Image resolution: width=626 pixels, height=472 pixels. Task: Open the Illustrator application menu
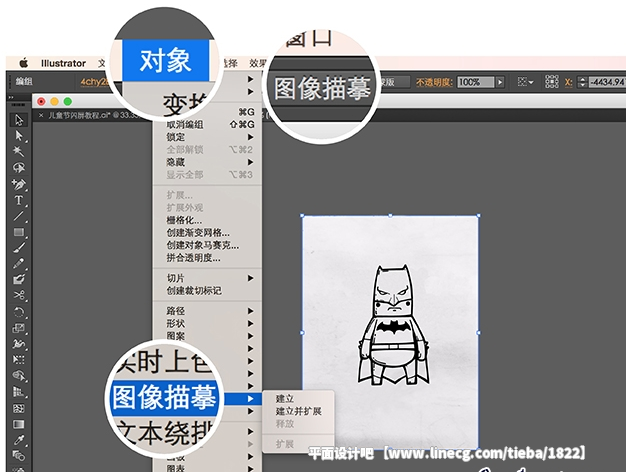(x=63, y=63)
